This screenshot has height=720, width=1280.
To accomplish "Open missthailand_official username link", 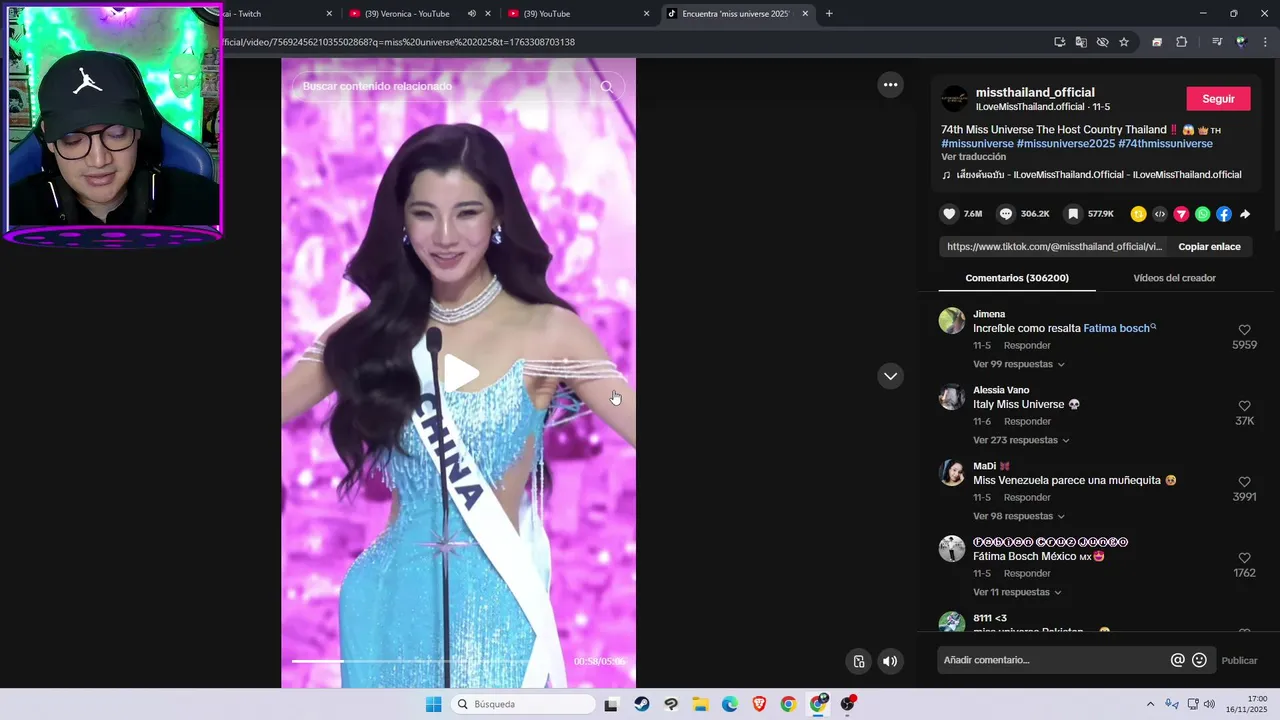I will coord(1035,92).
